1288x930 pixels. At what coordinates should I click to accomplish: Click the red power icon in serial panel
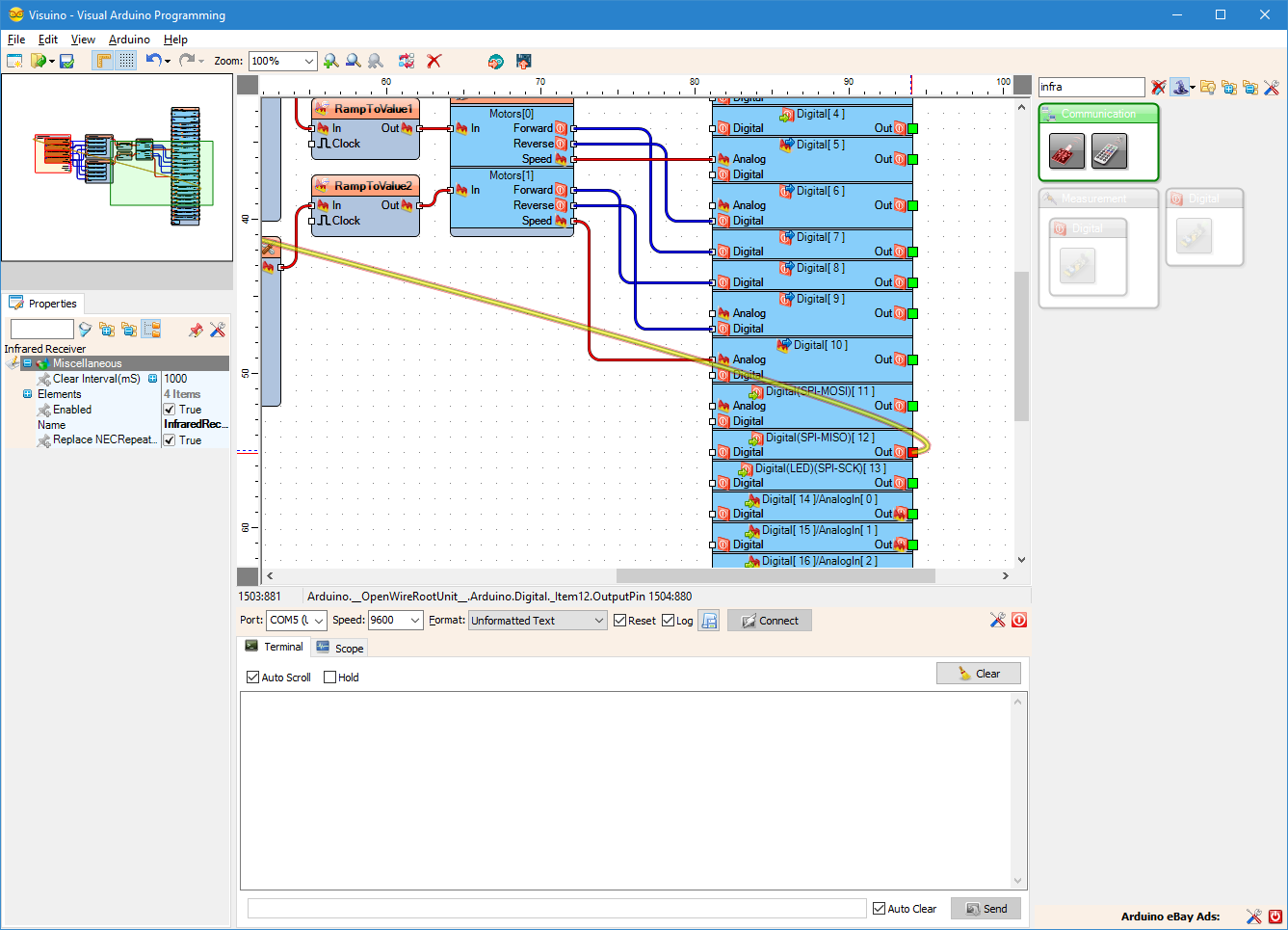pyautogui.click(x=1019, y=620)
